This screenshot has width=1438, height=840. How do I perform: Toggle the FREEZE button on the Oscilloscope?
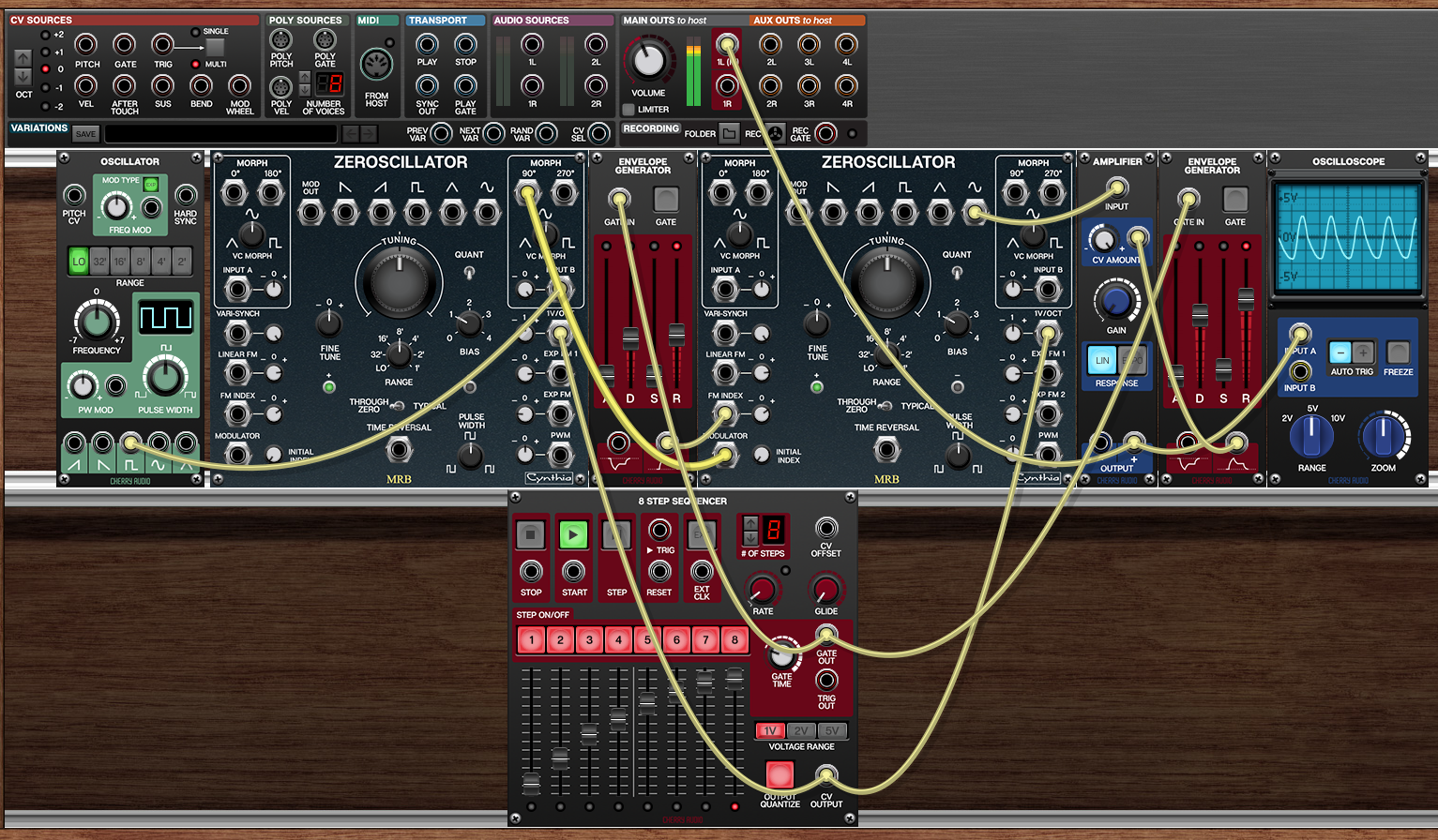click(x=1398, y=352)
